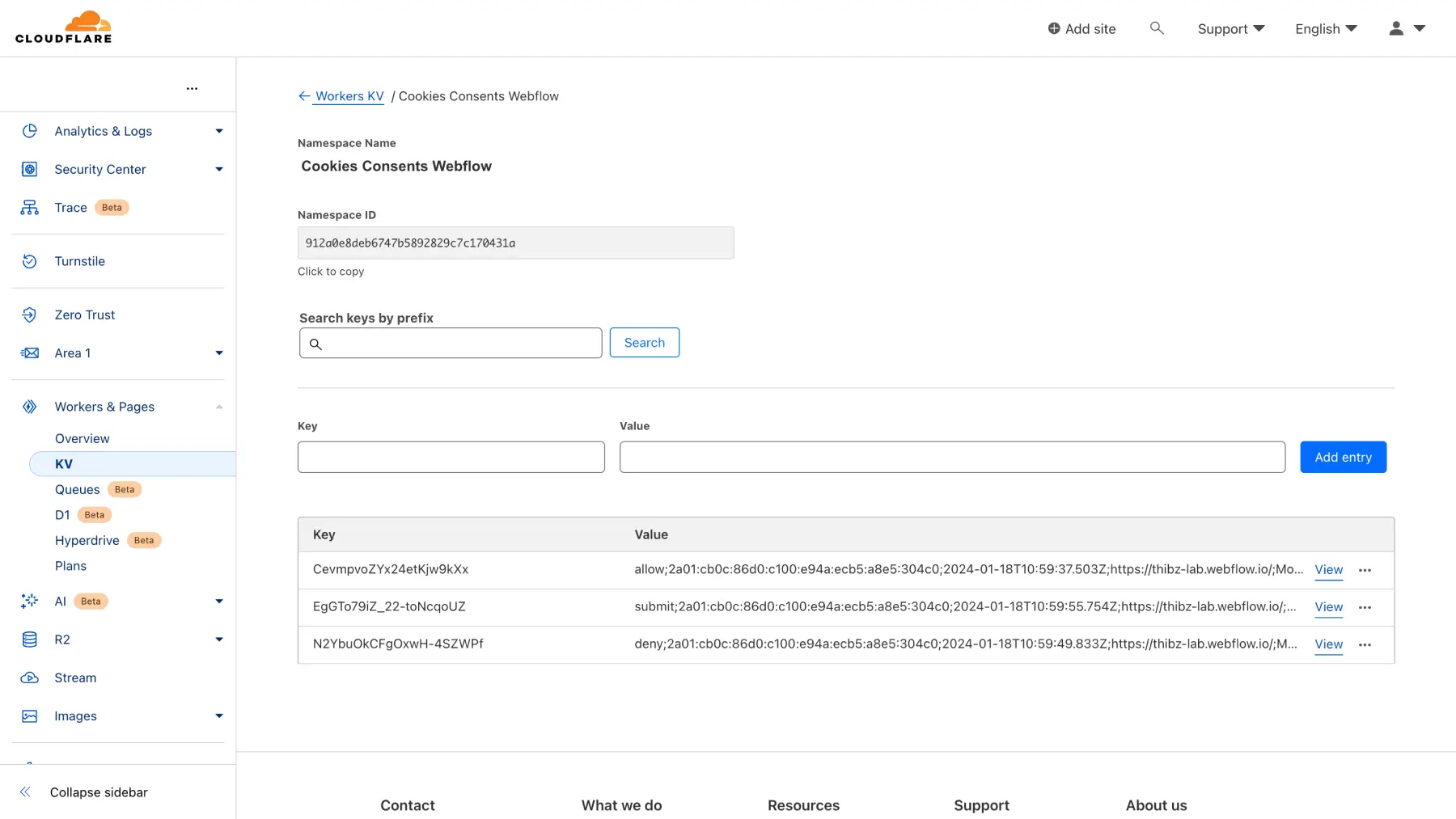Click the Workers & Pages diamond icon
The width and height of the screenshot is (1456, 819).
coord(30,407)
